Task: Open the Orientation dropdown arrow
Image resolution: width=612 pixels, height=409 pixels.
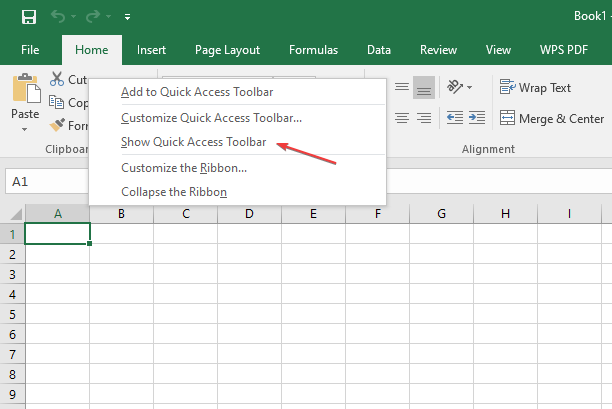Action: (x=470, y=87)
